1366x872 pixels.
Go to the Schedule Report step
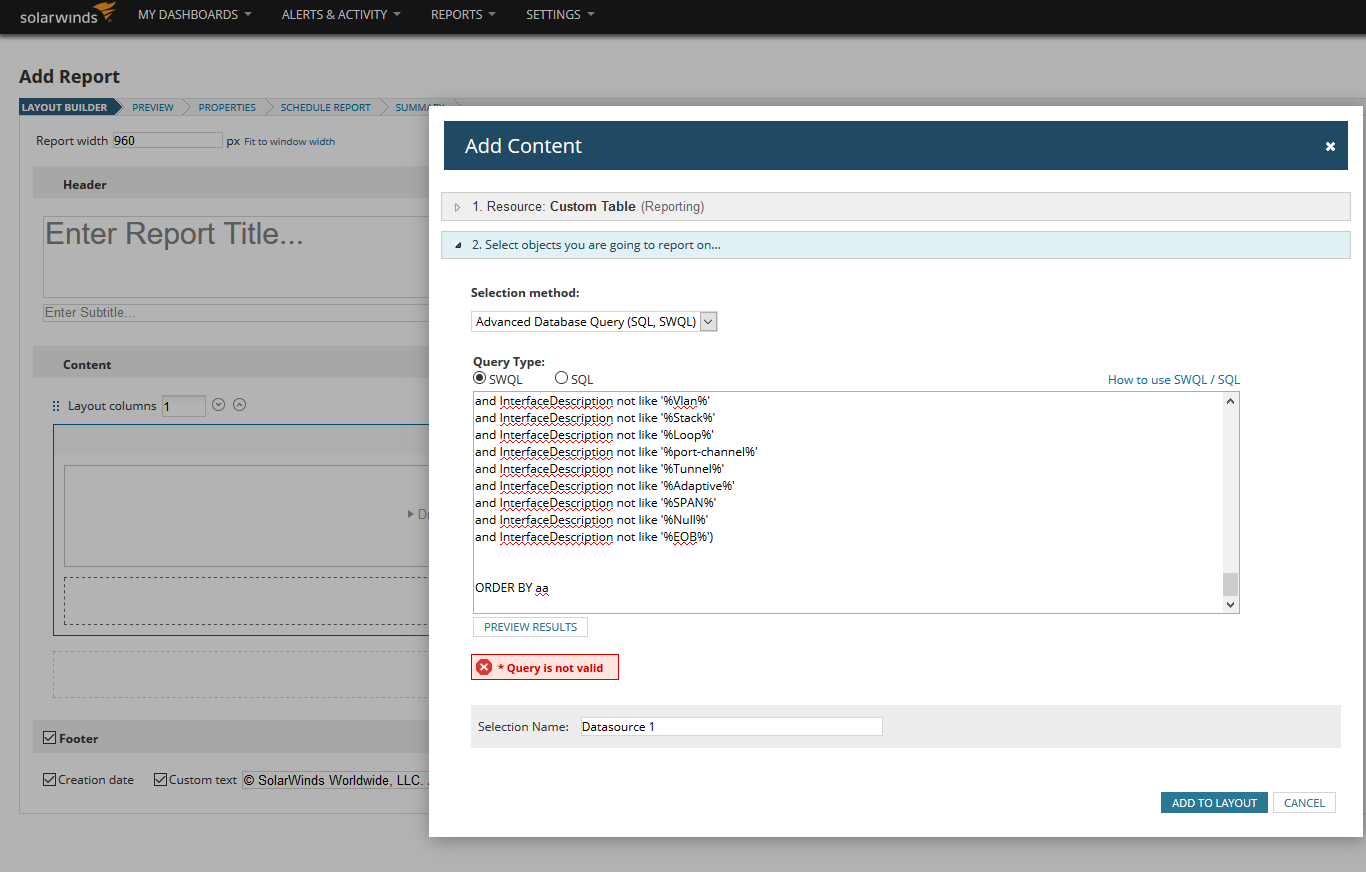click(325, 107)
